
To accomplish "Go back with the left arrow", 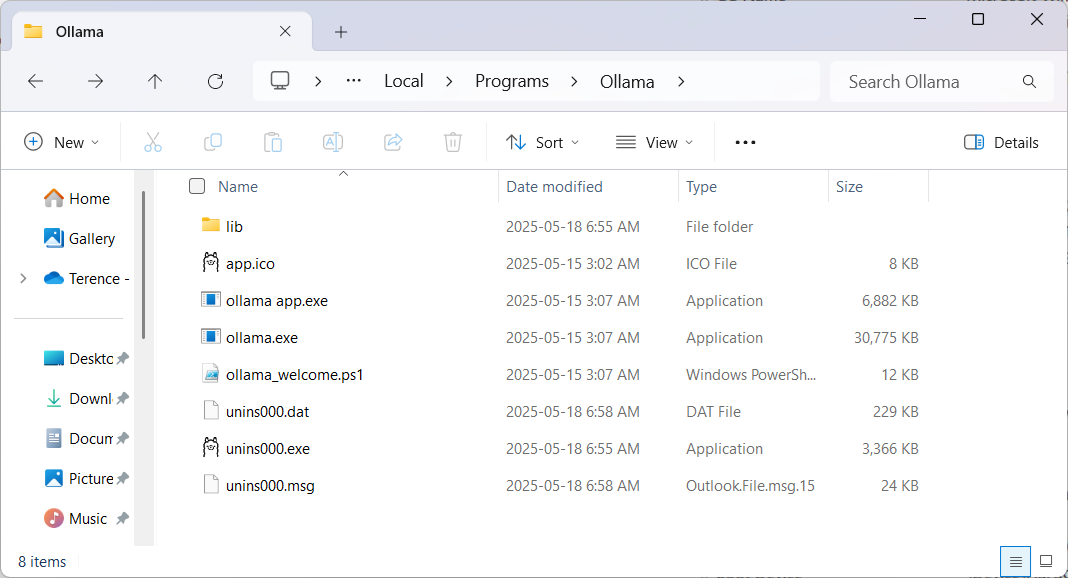I will [x=35, y=82].
